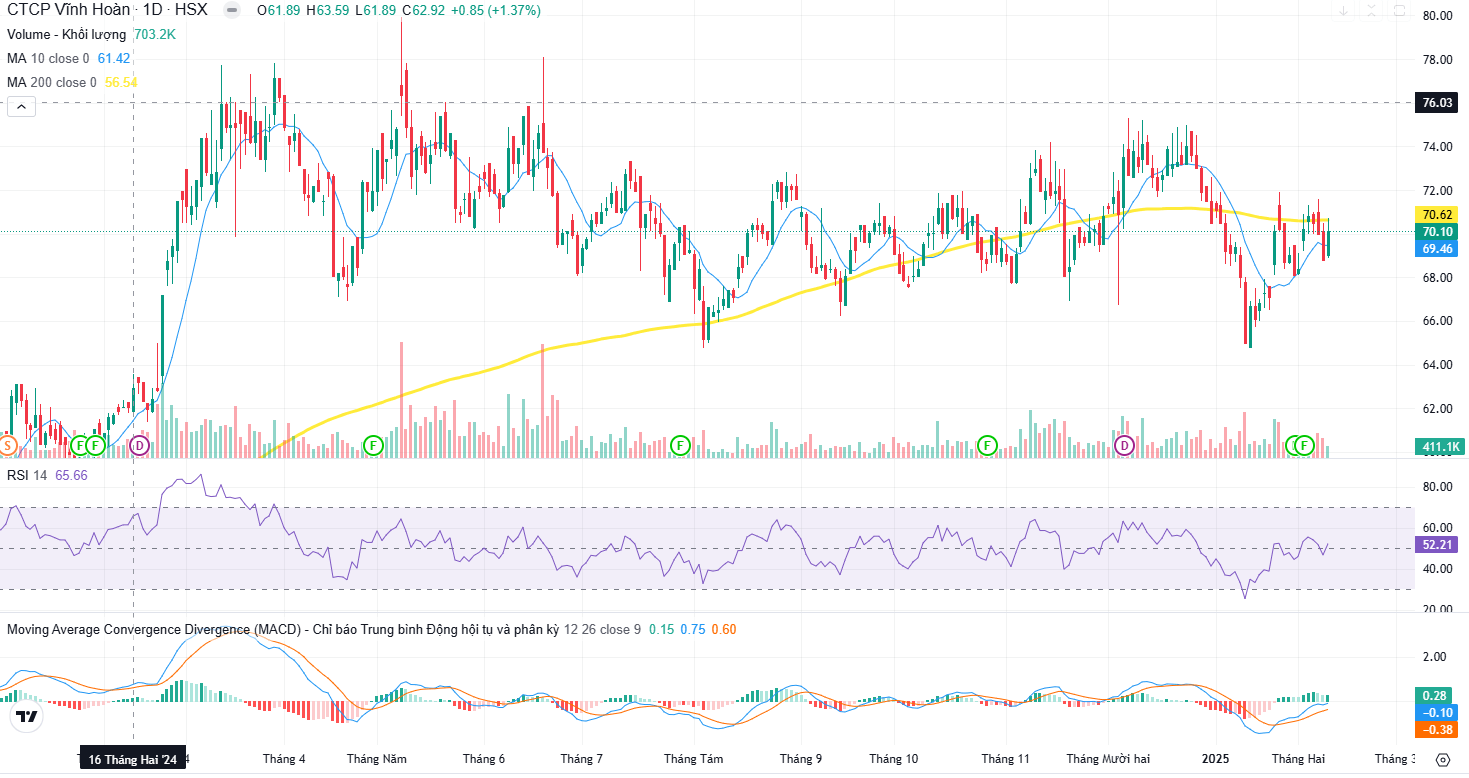Open chart settings gear at axis corner

coord(1442,760)
